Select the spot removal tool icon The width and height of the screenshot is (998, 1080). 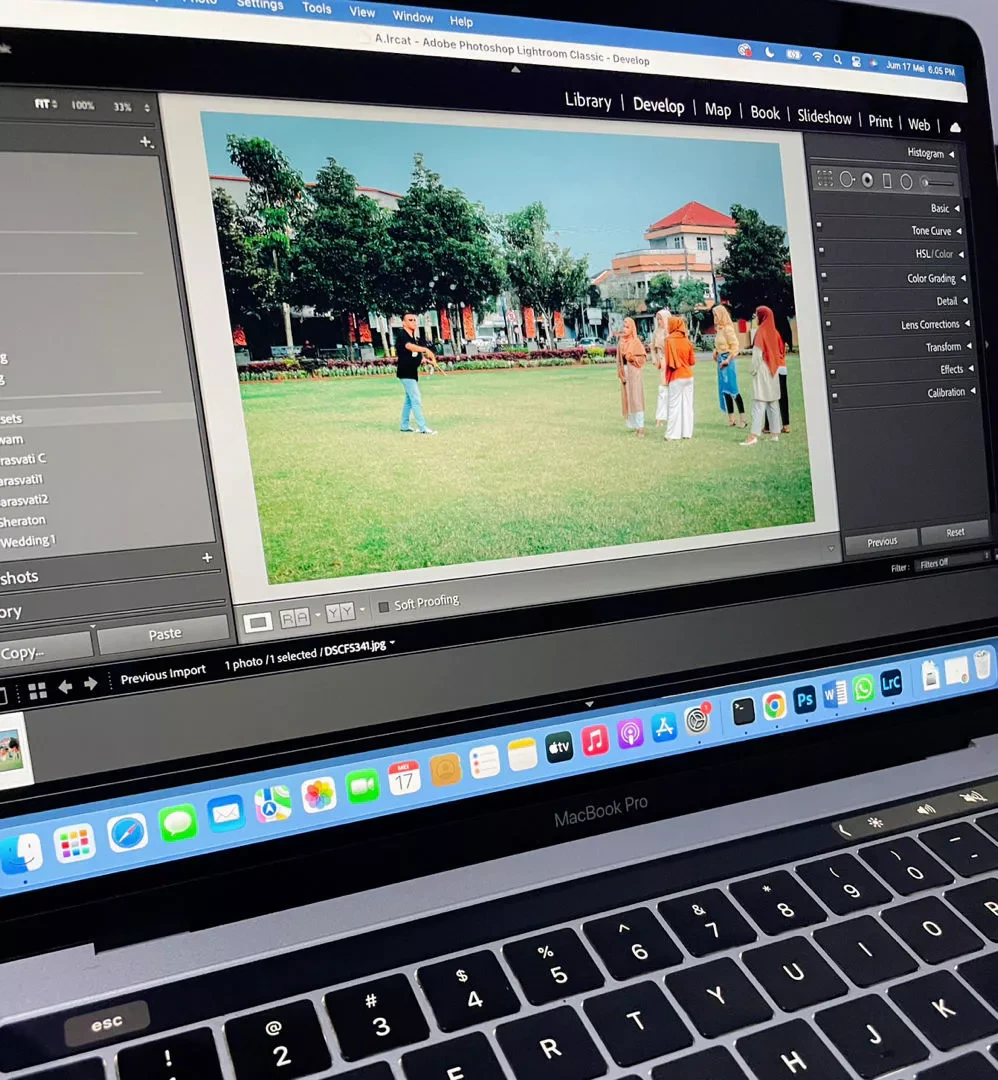pos(847,180)
